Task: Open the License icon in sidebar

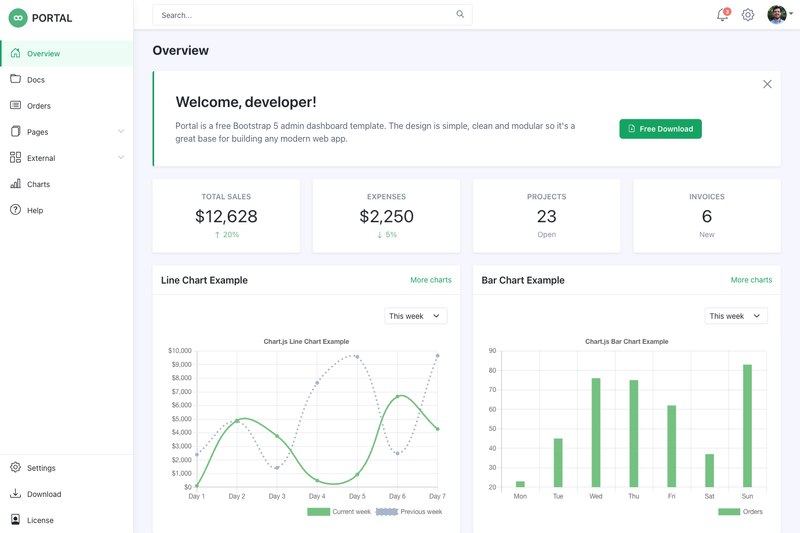Action: click(15, 519)
